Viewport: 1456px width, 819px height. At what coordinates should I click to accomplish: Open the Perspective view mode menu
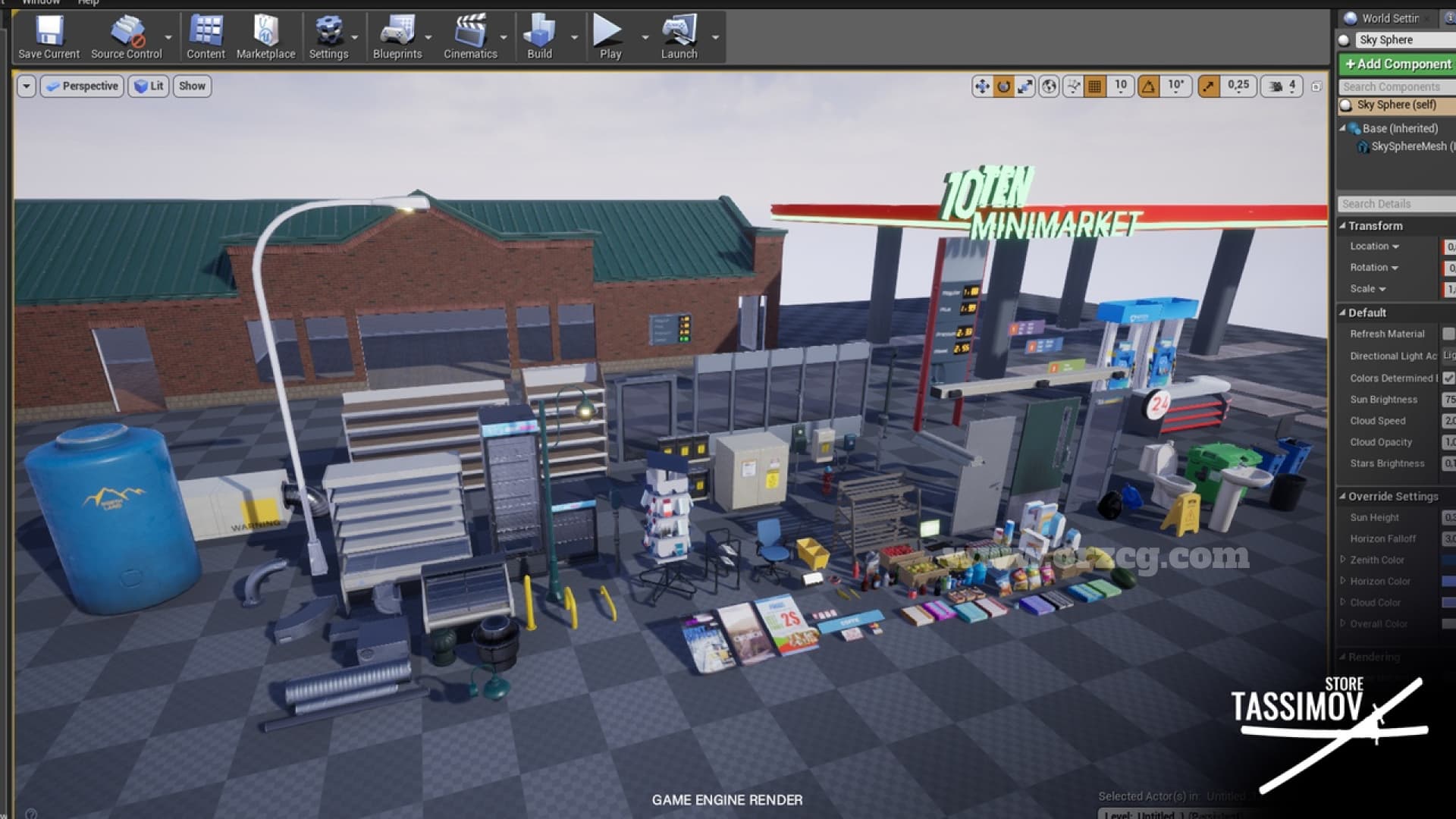click(x=82, y=86)
